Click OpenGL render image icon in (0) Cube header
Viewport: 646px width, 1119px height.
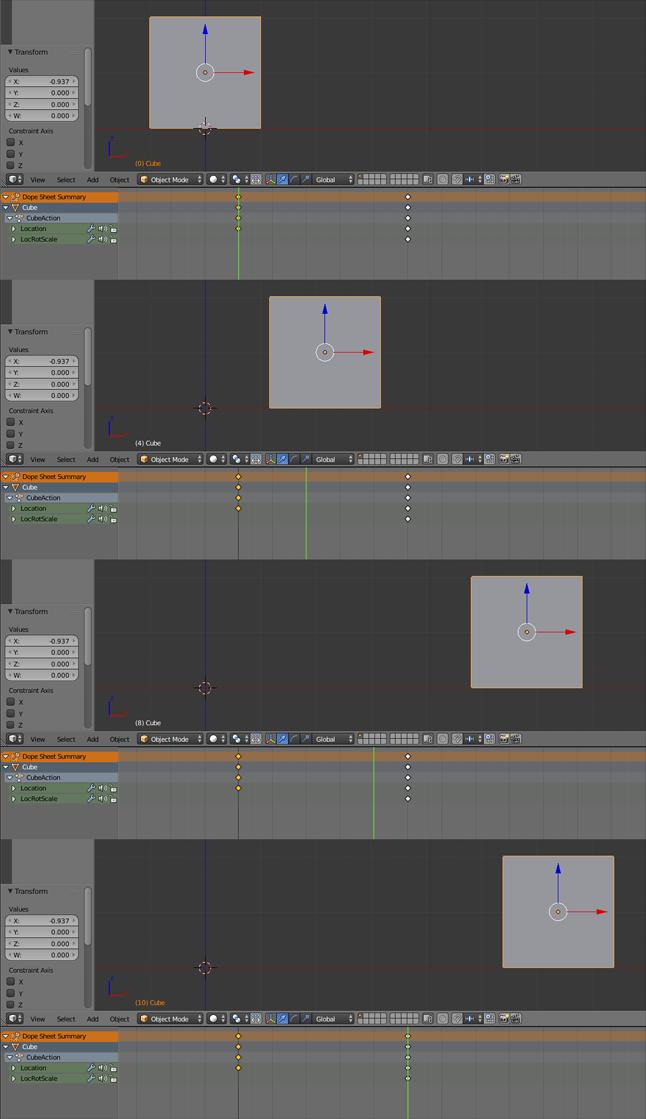(x=503, y=180)
